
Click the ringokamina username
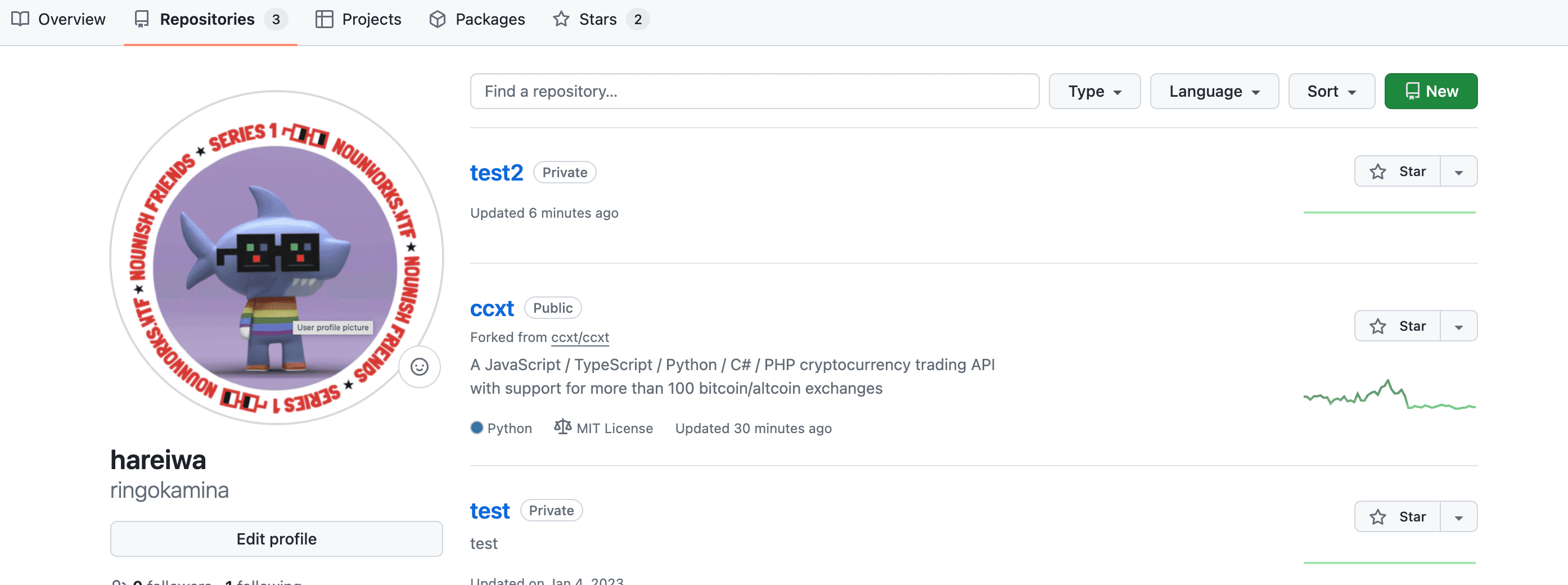(x=169, y=490)
